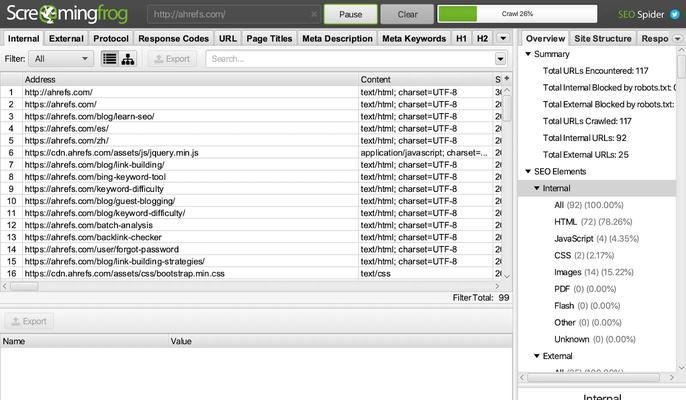Image resolution: width=686 pixels, height=400 pixels.
Task: Switch to the Site Structure tab
Action: point(602,39)
